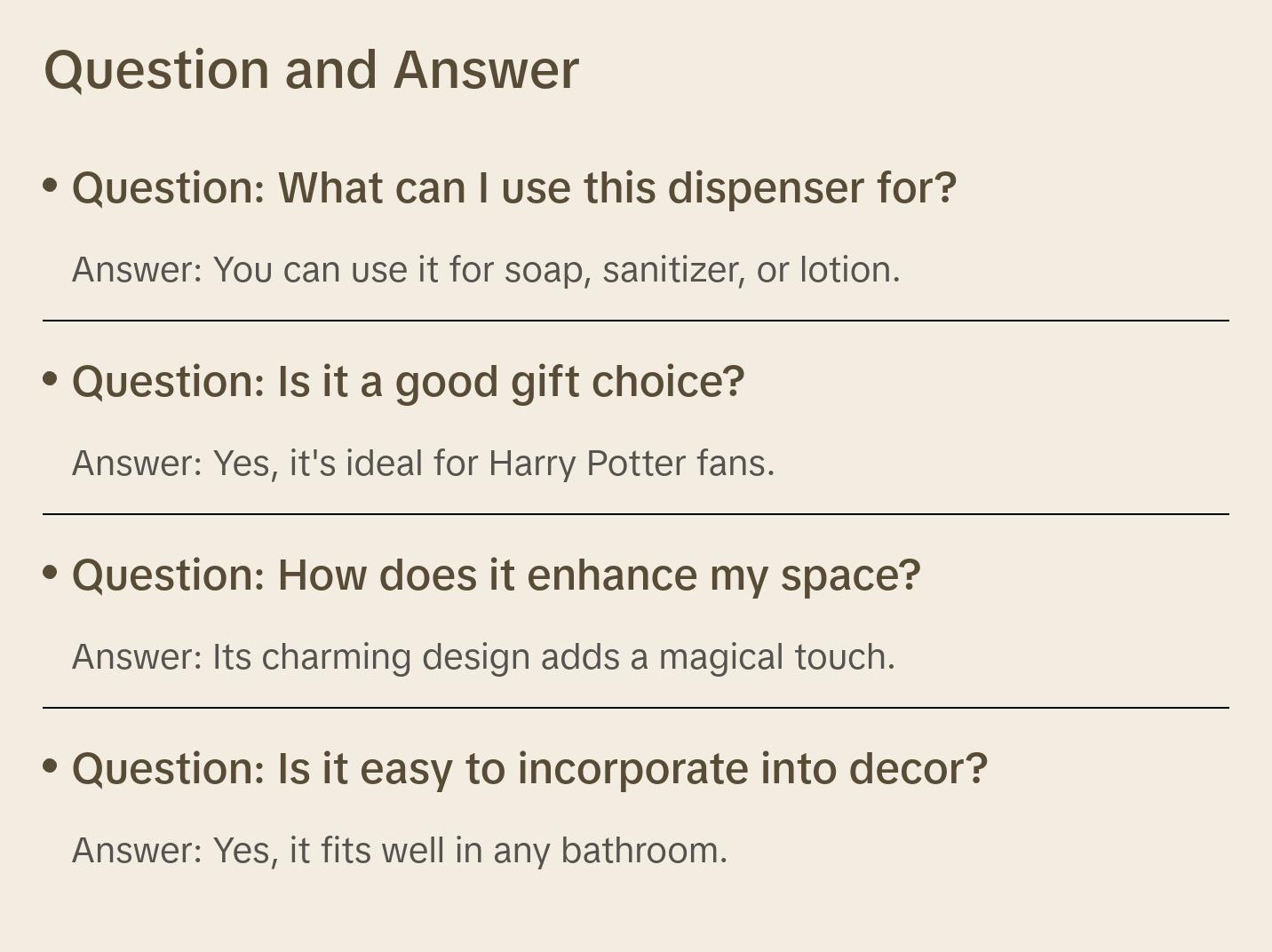Expand "Is it a good gift choice?" question
This screenshot has height=952, width=1272.
pyautogui.click(x=408, y=382)
